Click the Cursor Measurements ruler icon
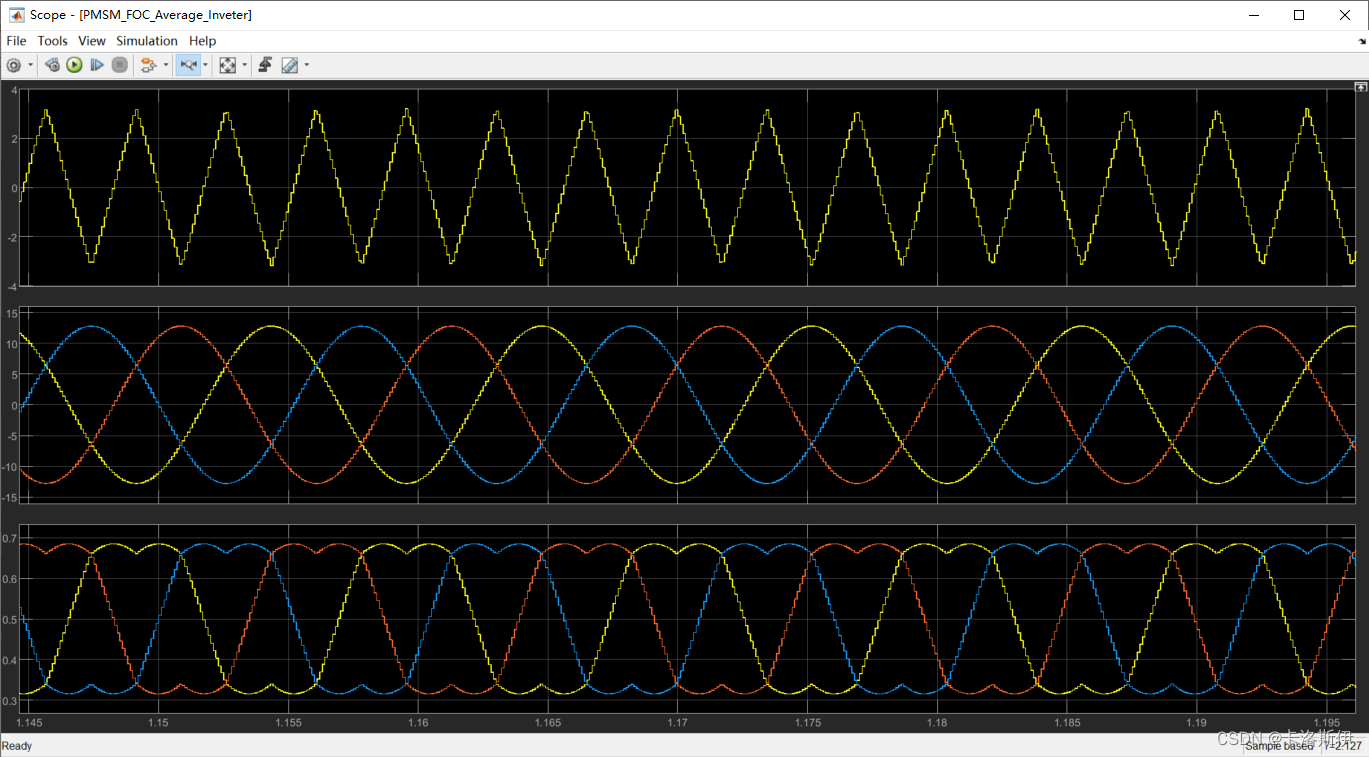Screen dimensions: 1369x757 coord(290,65)
